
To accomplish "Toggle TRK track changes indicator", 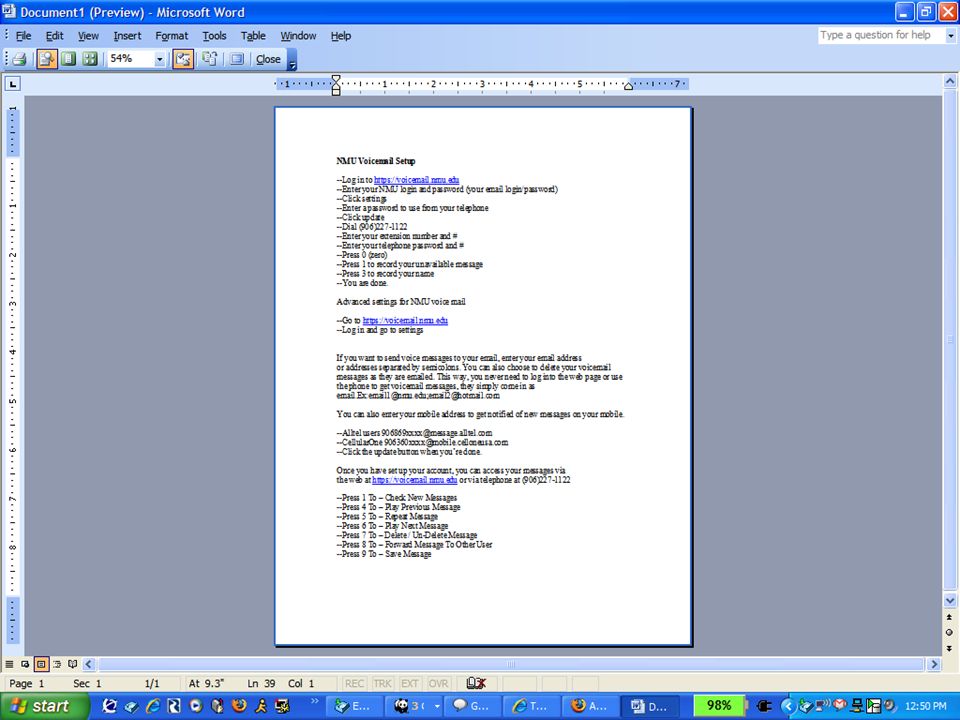I will [x=383, y=683].
